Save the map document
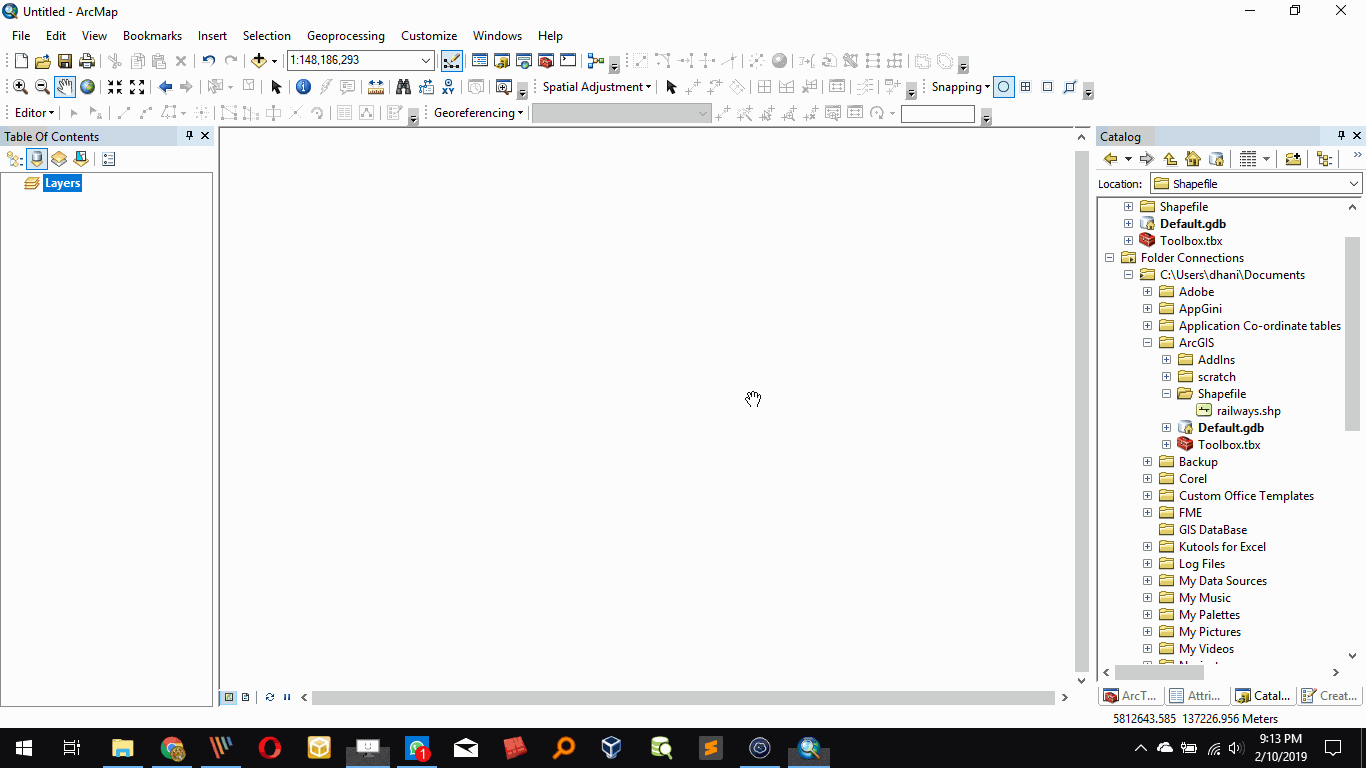The height and width of the screenshot is (768, 1366). [65, 61]
